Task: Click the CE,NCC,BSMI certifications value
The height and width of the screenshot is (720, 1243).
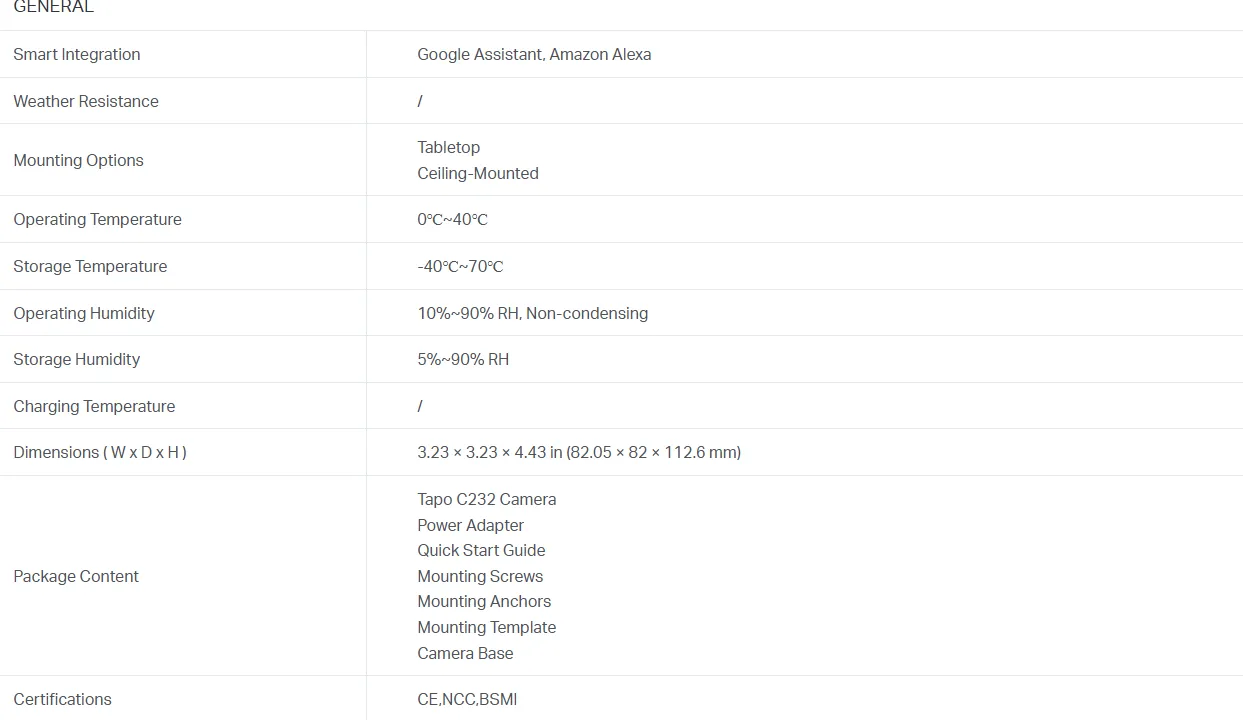Action: 467,699
